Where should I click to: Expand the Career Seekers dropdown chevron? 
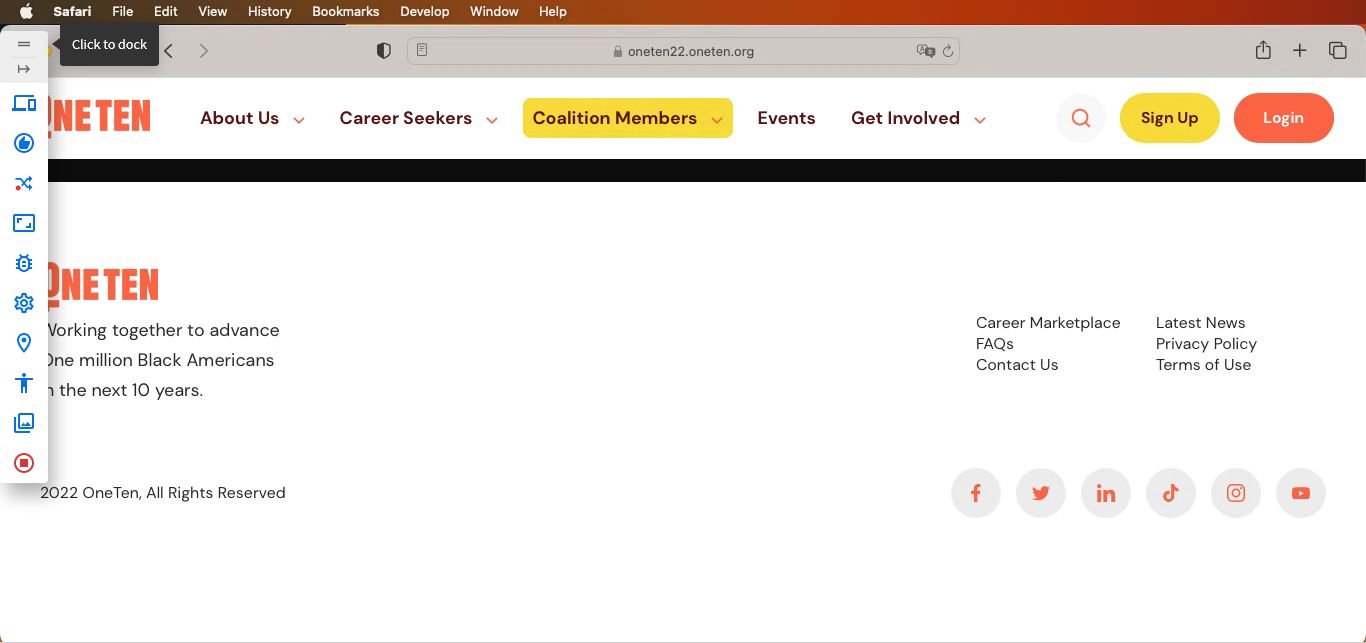click(492, 120)
